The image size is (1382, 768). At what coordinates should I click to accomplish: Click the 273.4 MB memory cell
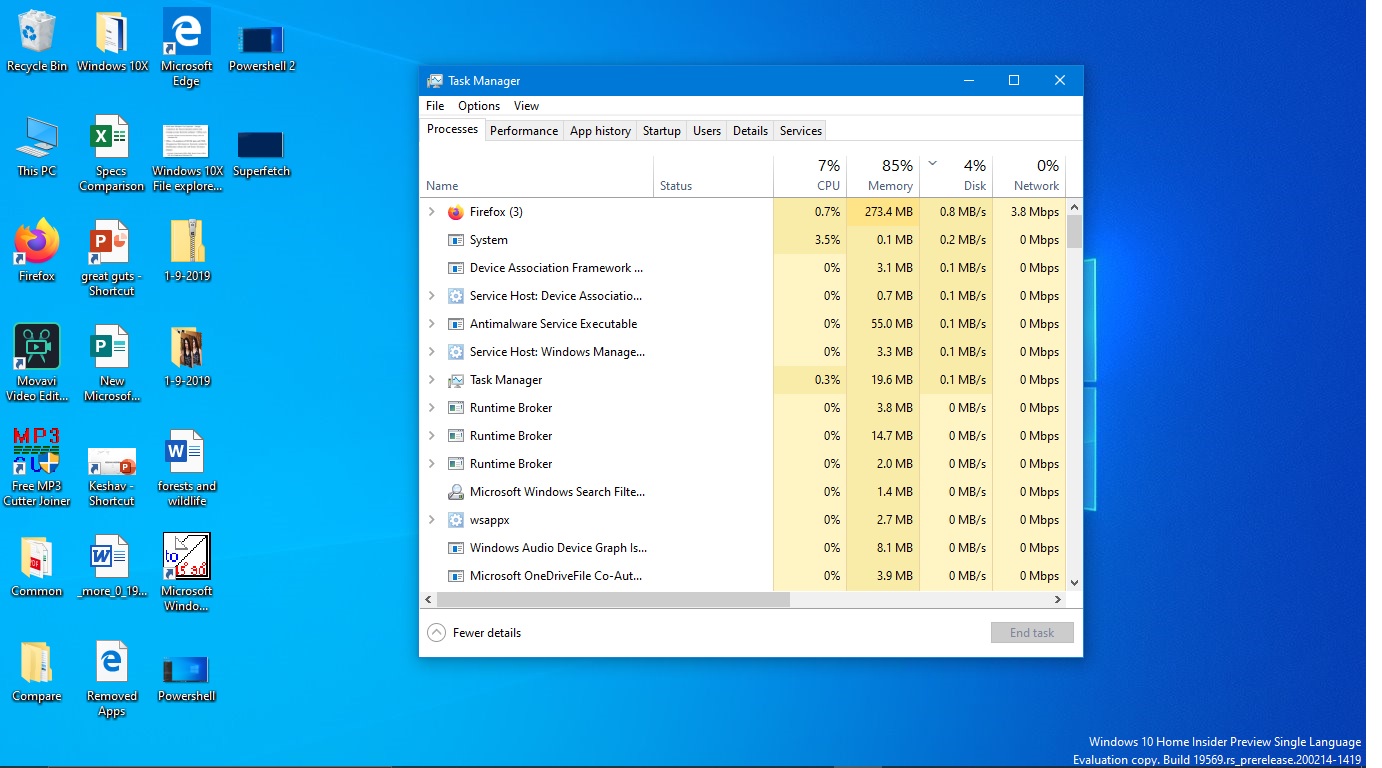click(883, 212)
